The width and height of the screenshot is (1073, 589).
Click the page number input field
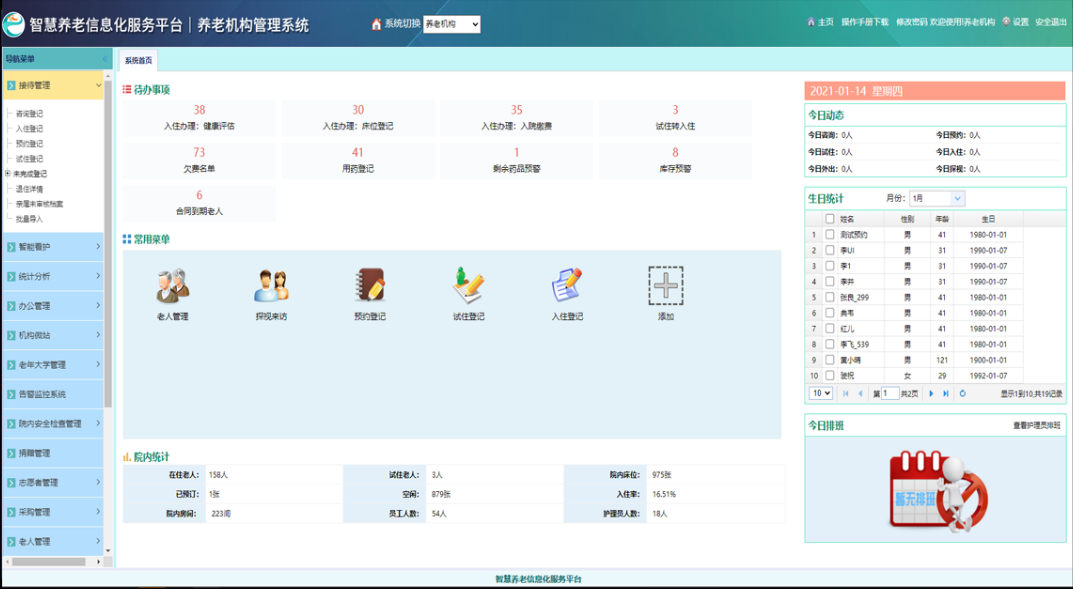click(890, 393)
